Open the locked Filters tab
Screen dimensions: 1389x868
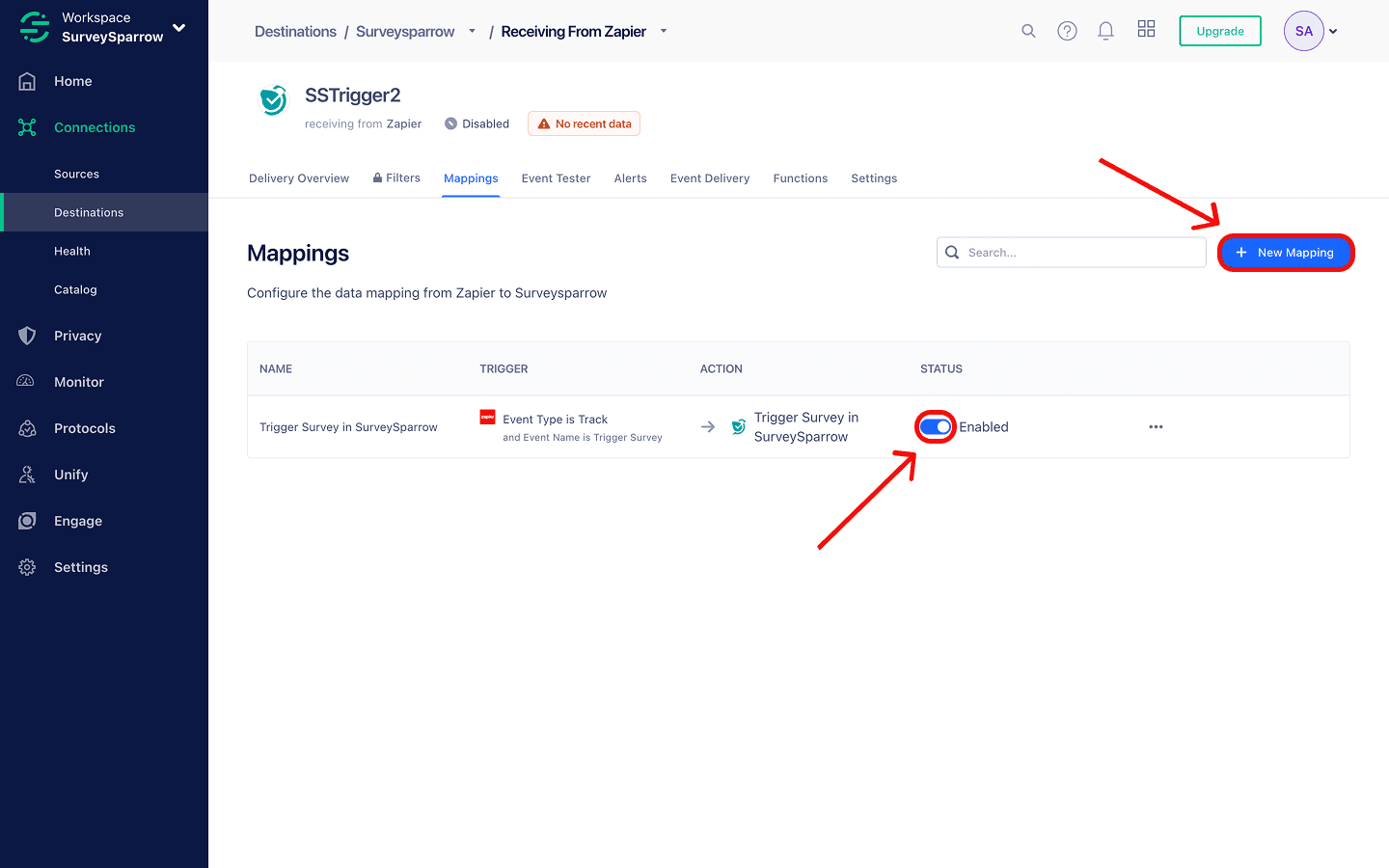coord(396,177)
